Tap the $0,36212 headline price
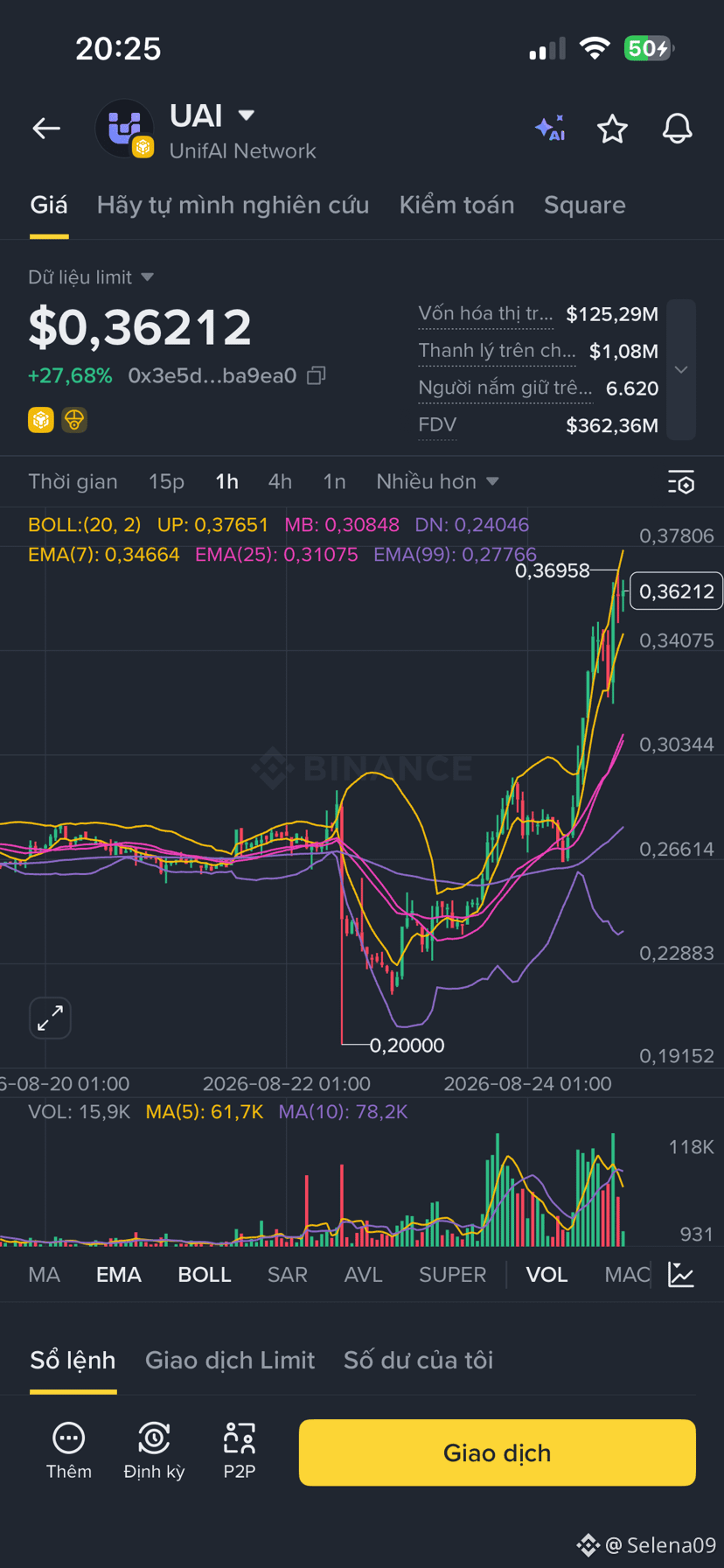 coord(140,326)
